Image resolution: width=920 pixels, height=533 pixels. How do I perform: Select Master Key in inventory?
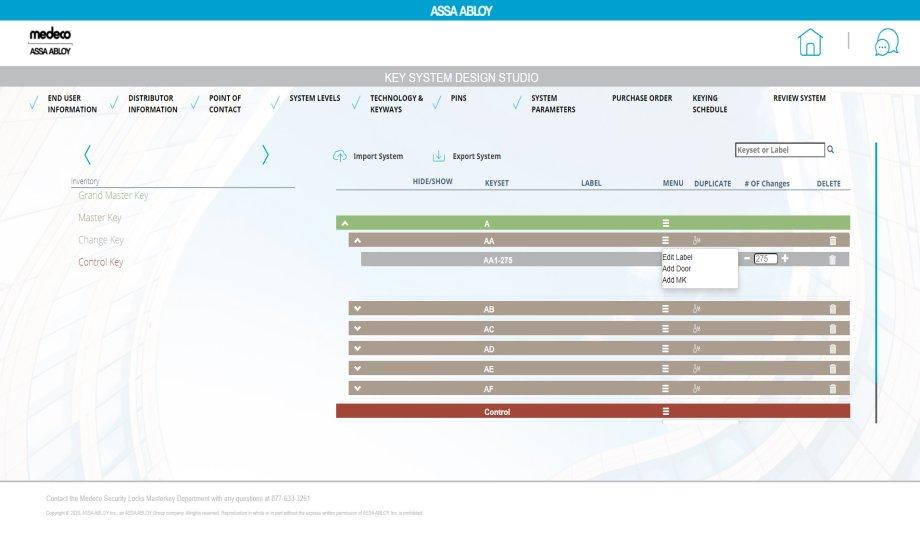coord(100,218)
